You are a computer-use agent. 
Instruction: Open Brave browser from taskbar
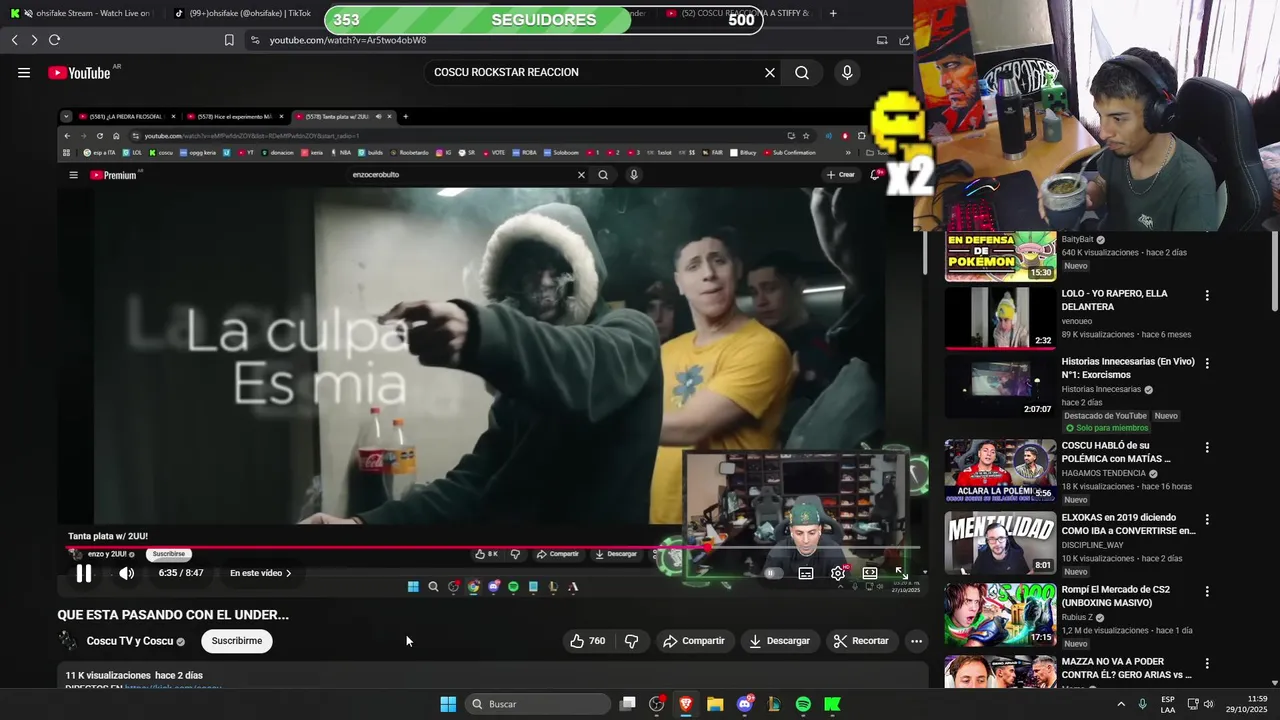click(686, 704)
